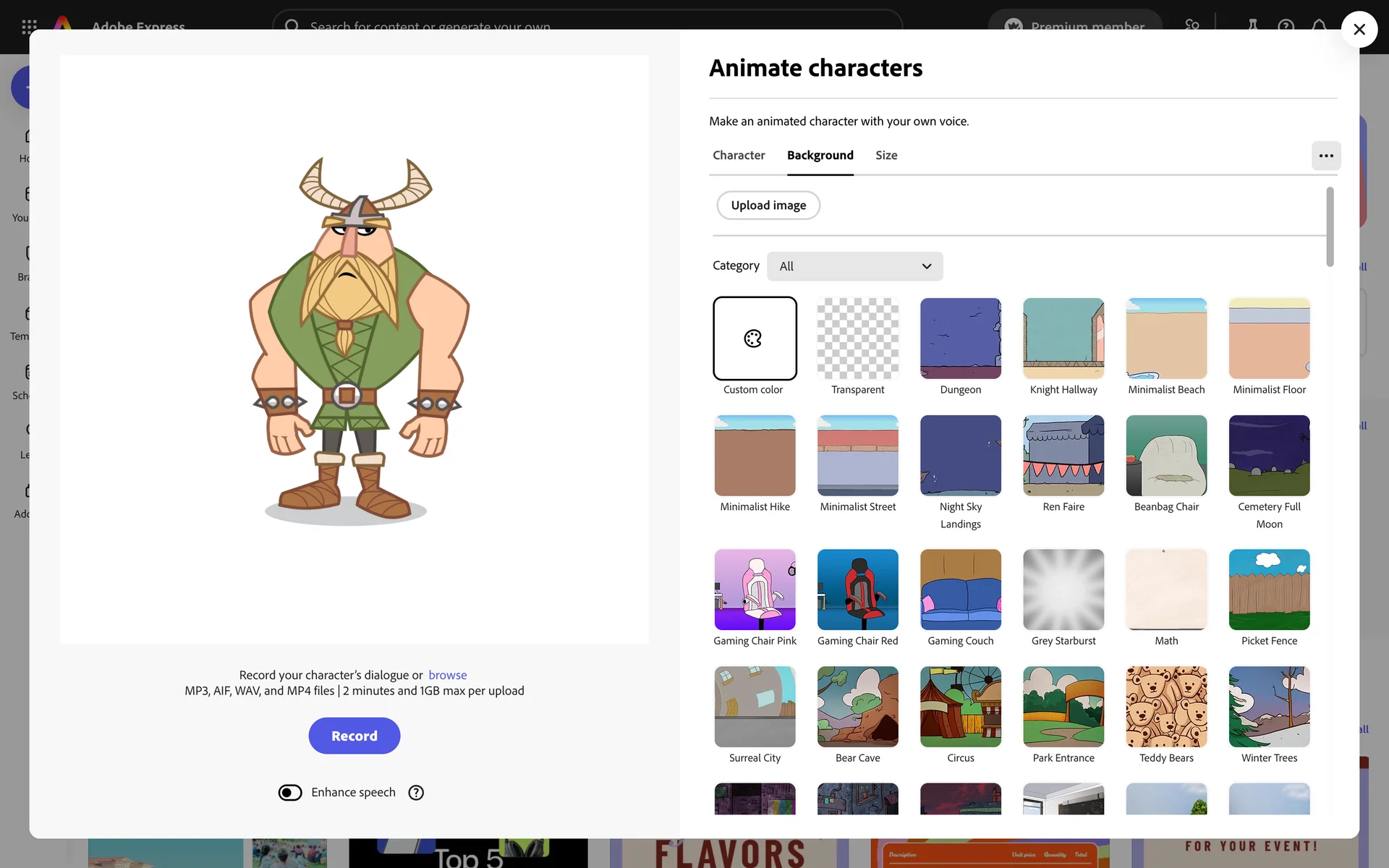Click the background list scrollbar
Viewport: 1389px width, 868px height.
click(1329, 227)
